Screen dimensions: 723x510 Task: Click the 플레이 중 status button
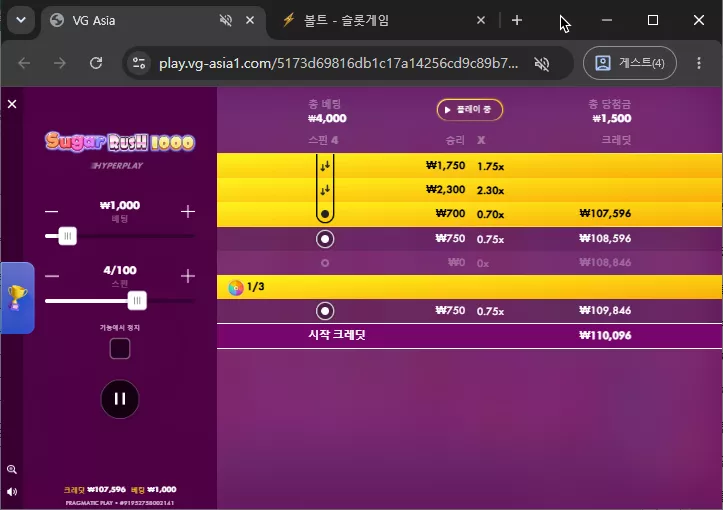[469, 110]
